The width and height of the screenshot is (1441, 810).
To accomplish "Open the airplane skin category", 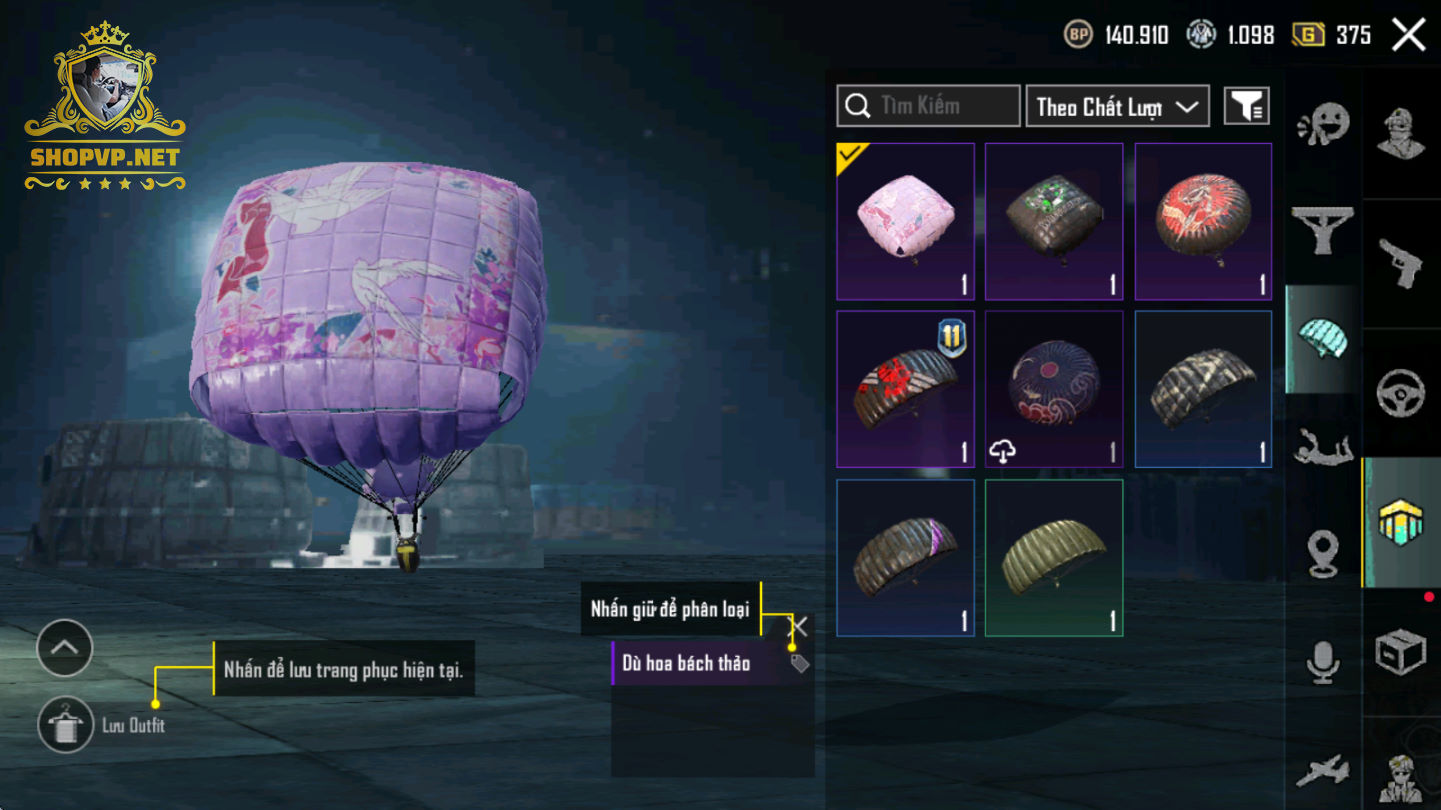I will pos(1323,771).
